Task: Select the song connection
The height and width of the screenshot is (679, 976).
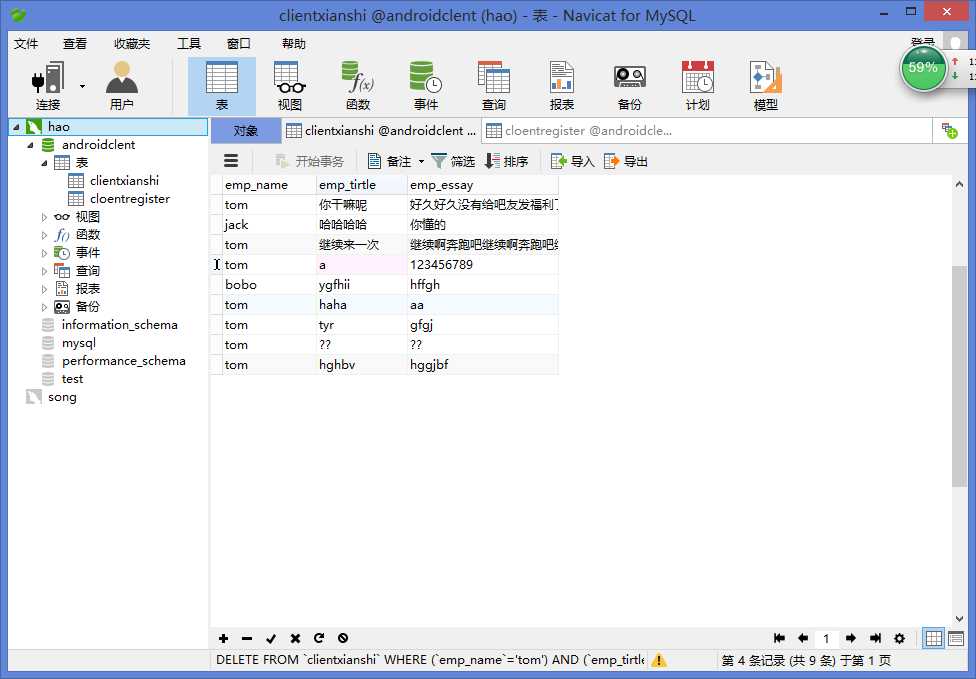Action: 62,397
